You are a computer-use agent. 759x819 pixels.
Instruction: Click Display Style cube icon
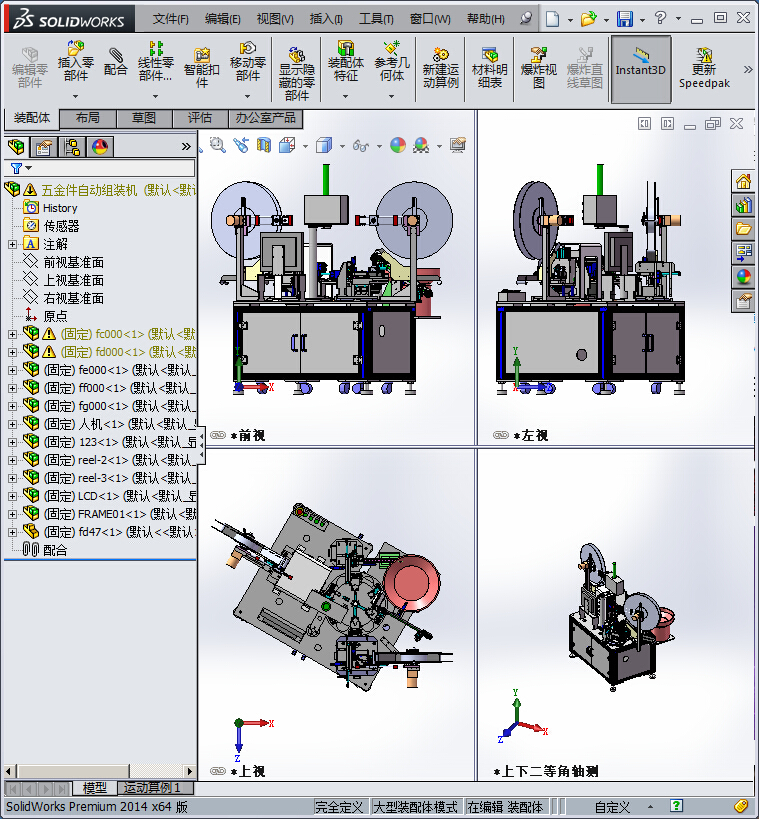pyautogui.click(x=324, y=145)
